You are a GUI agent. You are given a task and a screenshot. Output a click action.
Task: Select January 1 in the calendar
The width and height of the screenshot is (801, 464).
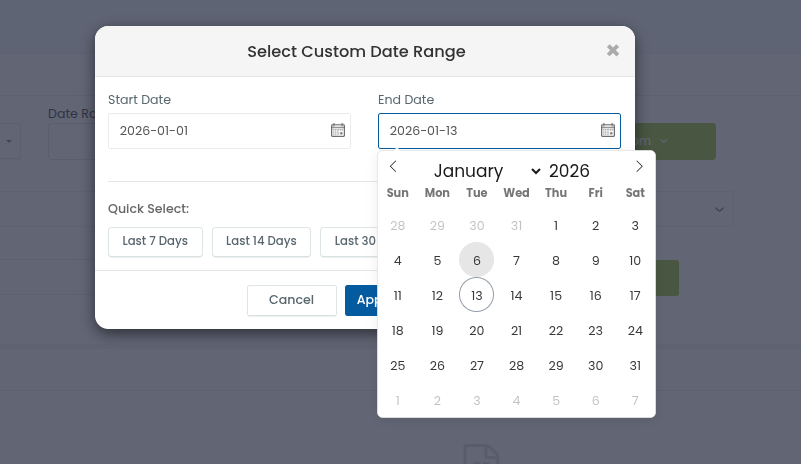click(x=556, y=225)
